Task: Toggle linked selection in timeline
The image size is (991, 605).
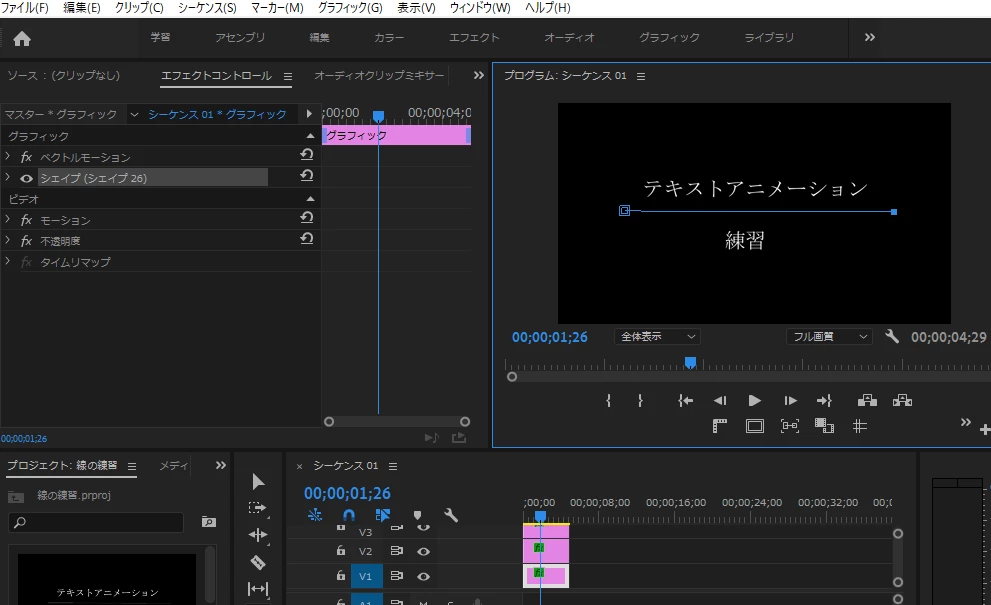Action: tap(382, 515)
